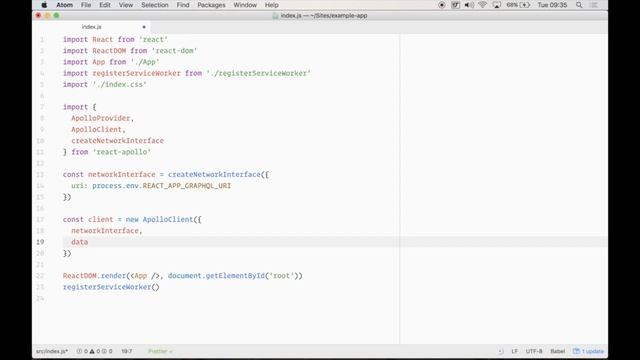Open the Atom application menu
Image resolution: width=640 pixels, height=360 pixels.
click(x=64, y=5)
